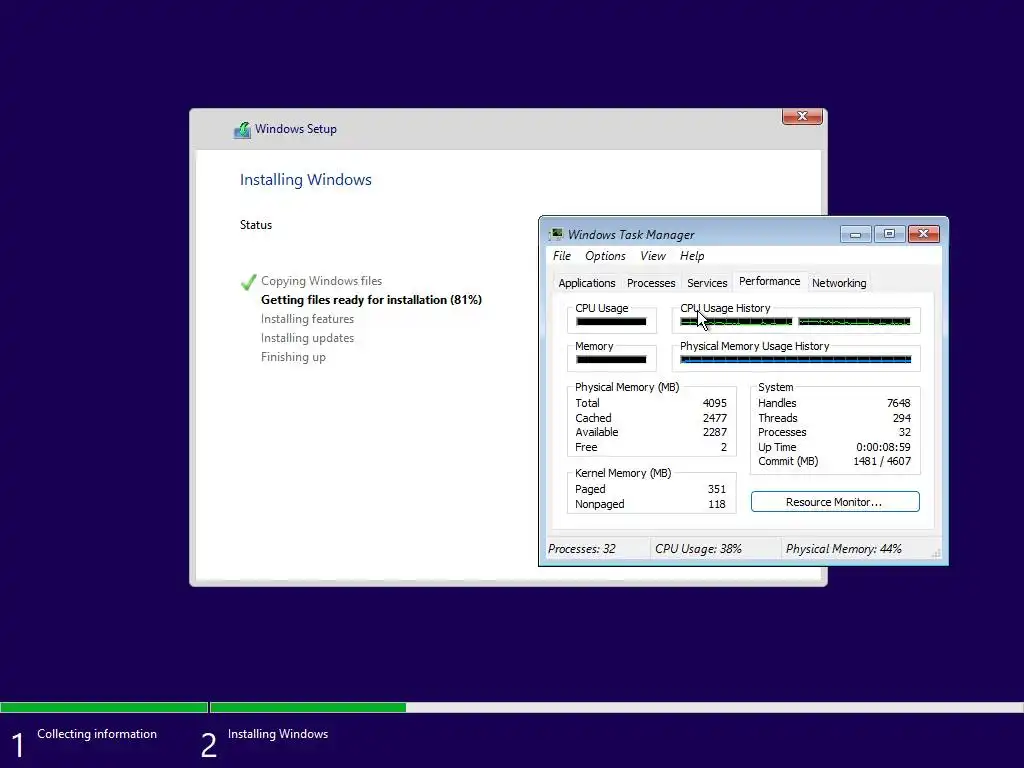Switch to the Applications tab

(586, 283)
